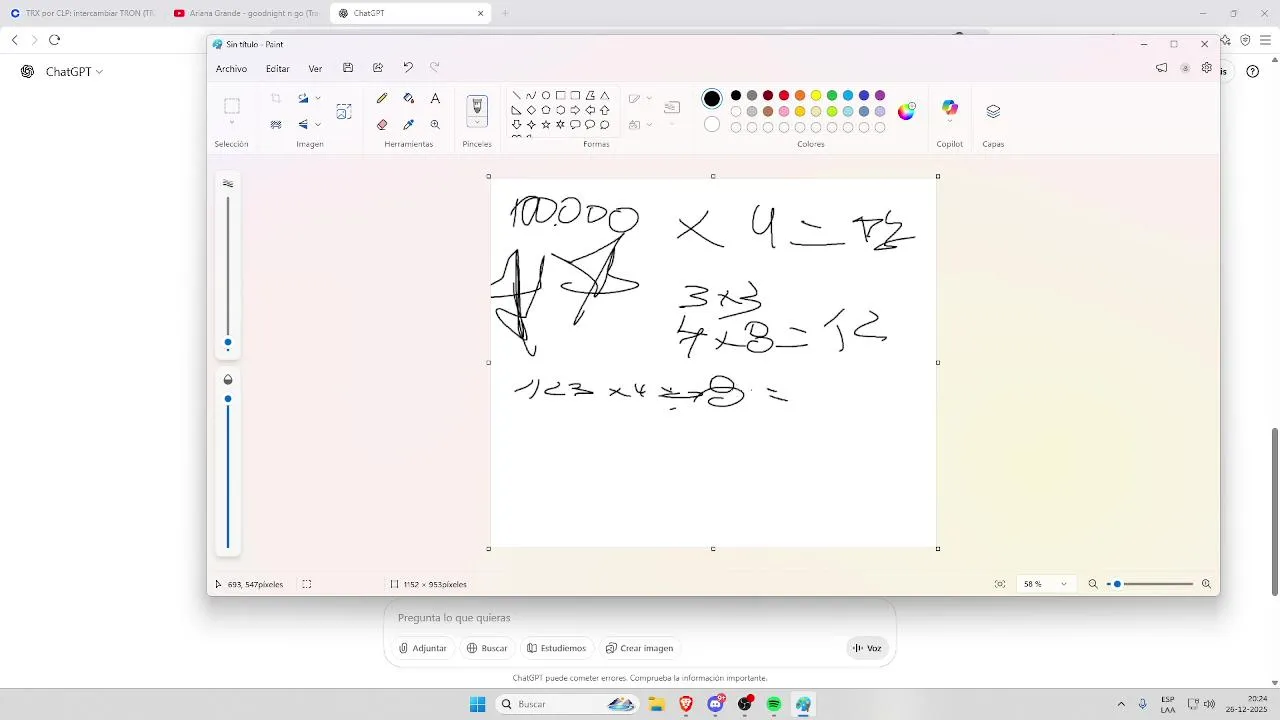Select the Five-point star shape
The width and height of the screenshot is (1280, 720).
point(546,125)
